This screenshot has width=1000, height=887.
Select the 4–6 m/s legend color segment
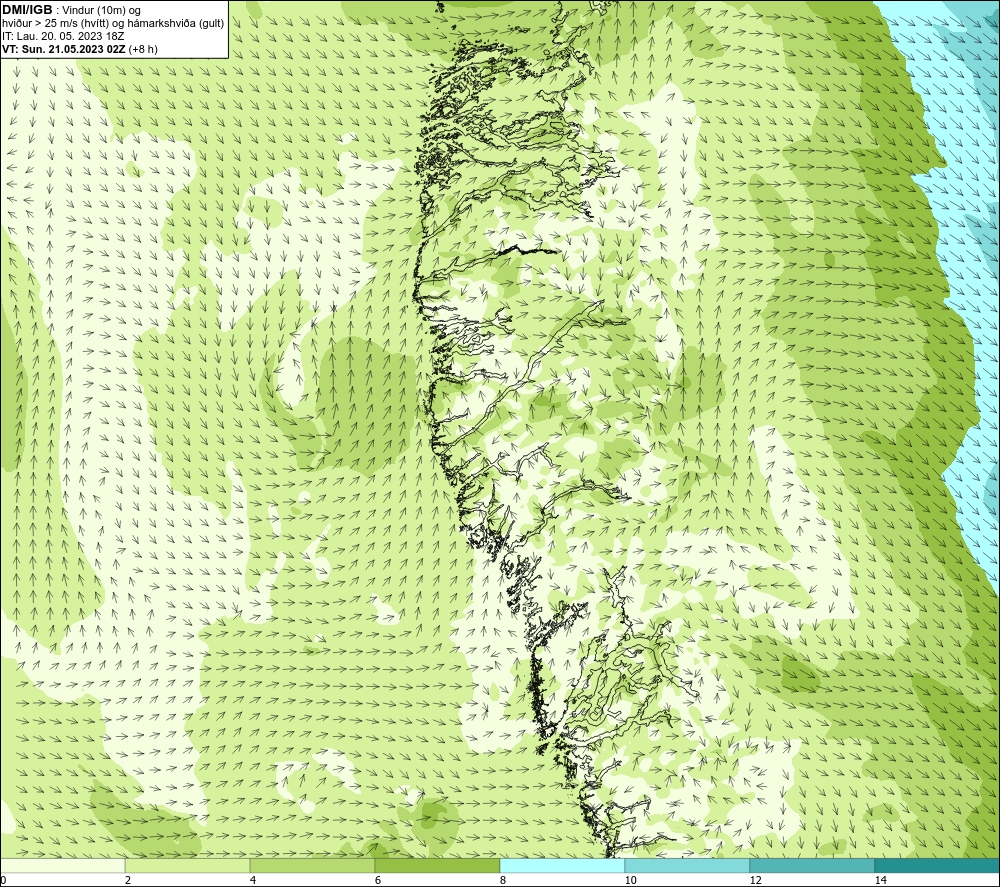[x=312, y=865]
